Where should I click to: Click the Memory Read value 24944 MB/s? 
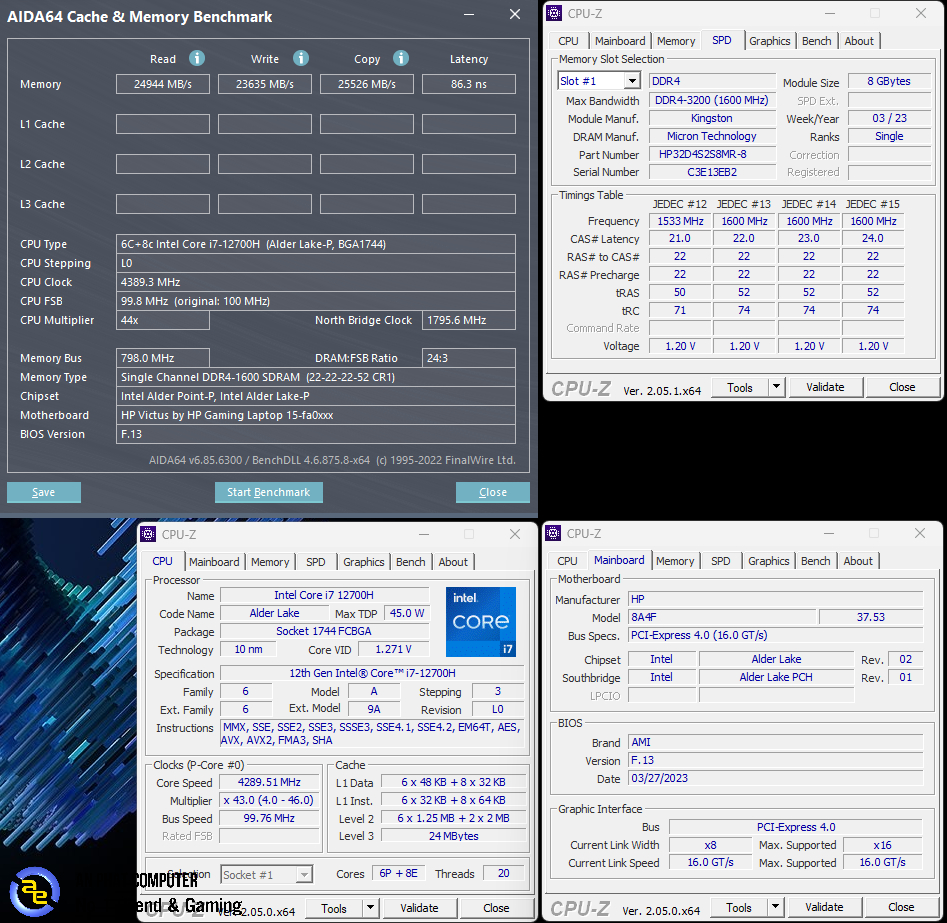click(163, 84)
